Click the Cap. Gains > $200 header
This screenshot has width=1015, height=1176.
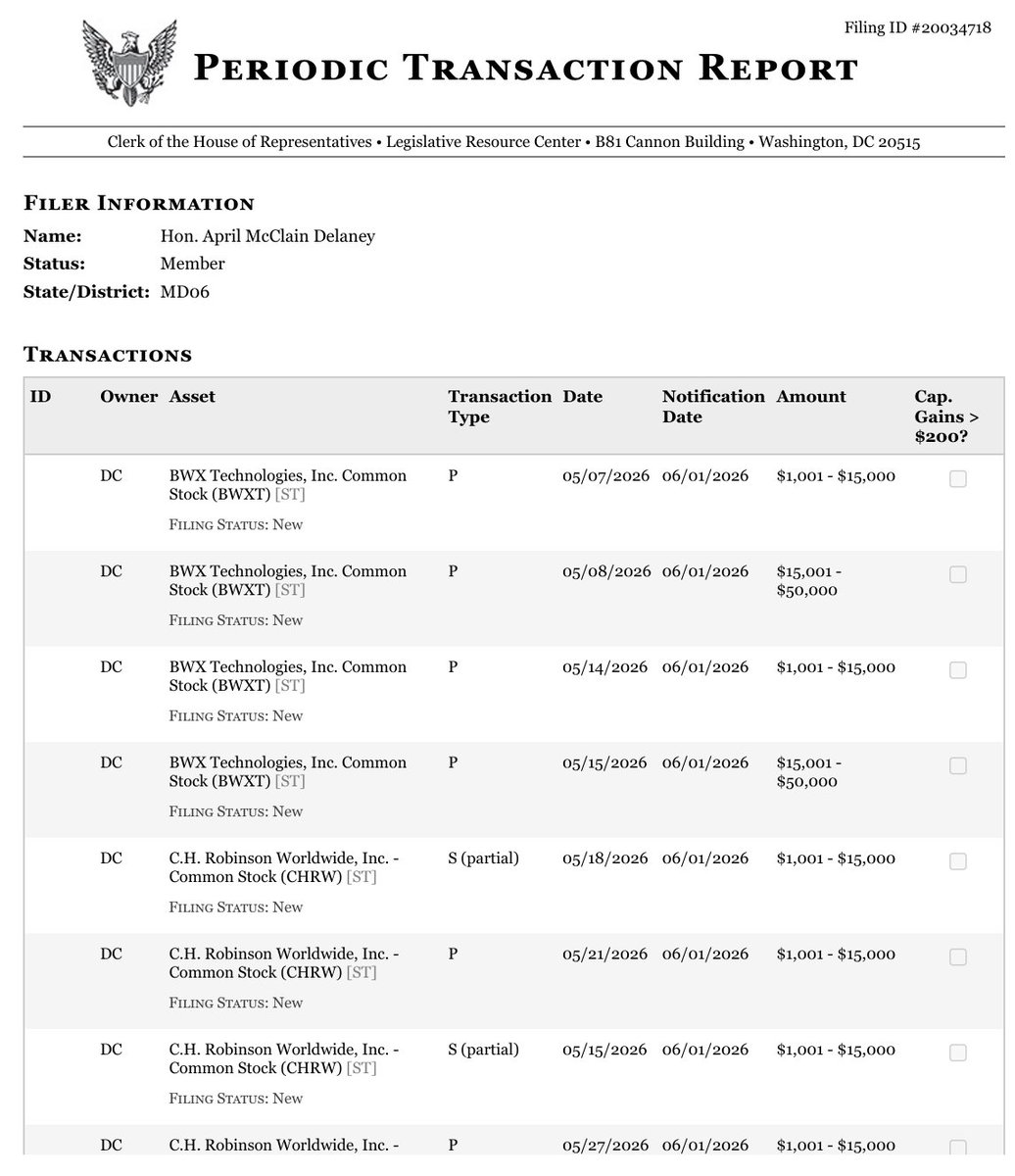(946, 416)
